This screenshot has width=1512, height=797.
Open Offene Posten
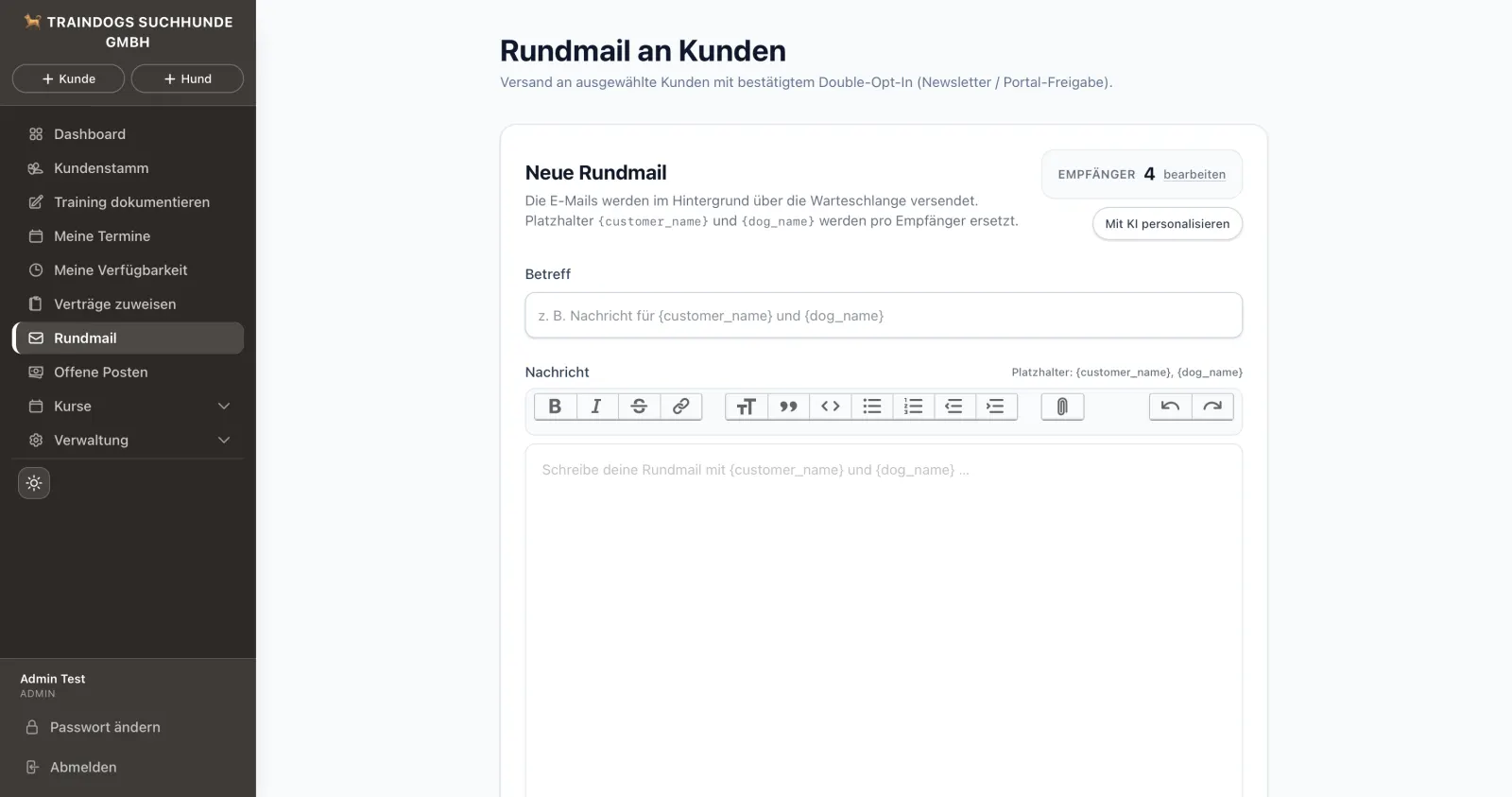click(x=128, y=373)
